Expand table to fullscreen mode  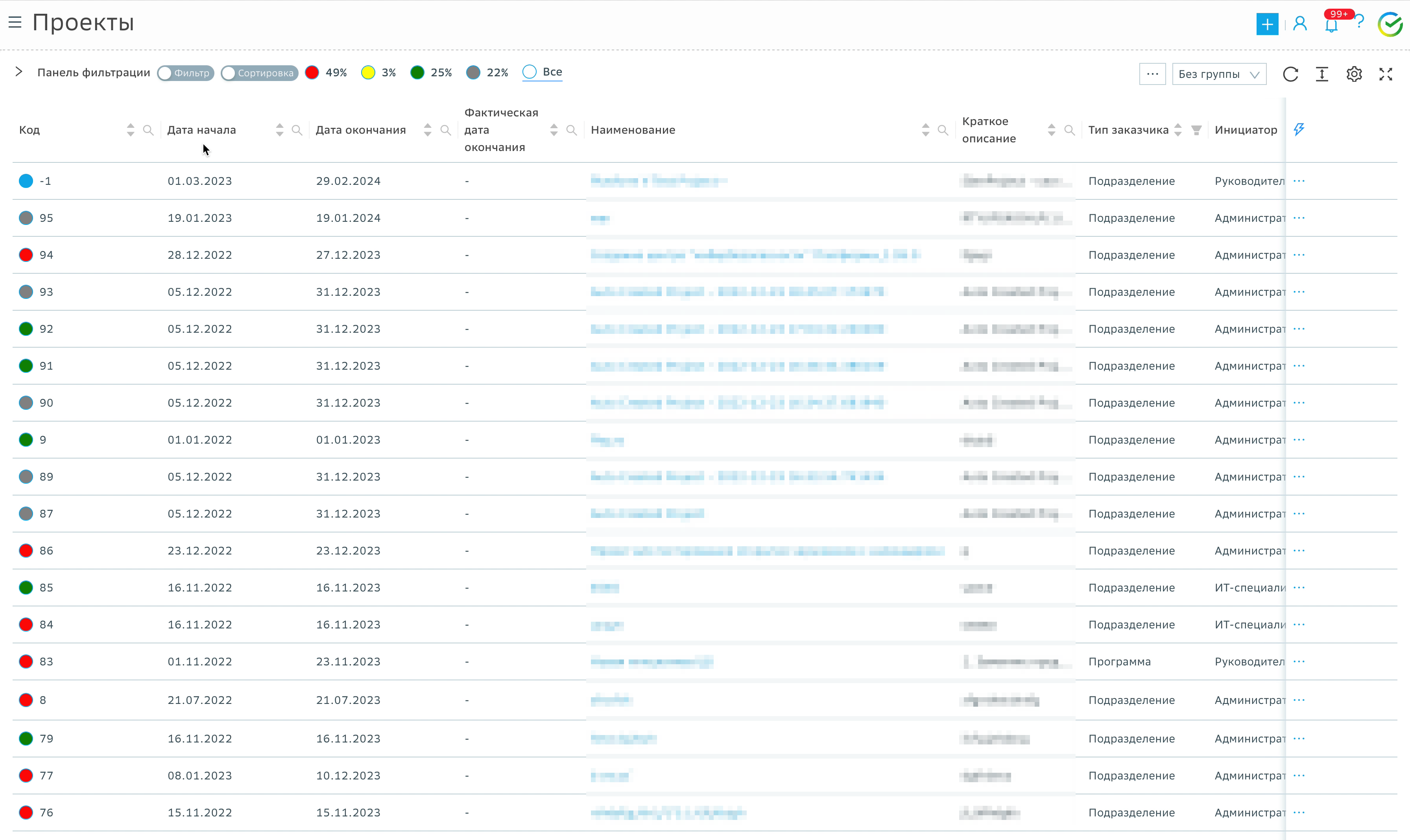point(1386,74)
